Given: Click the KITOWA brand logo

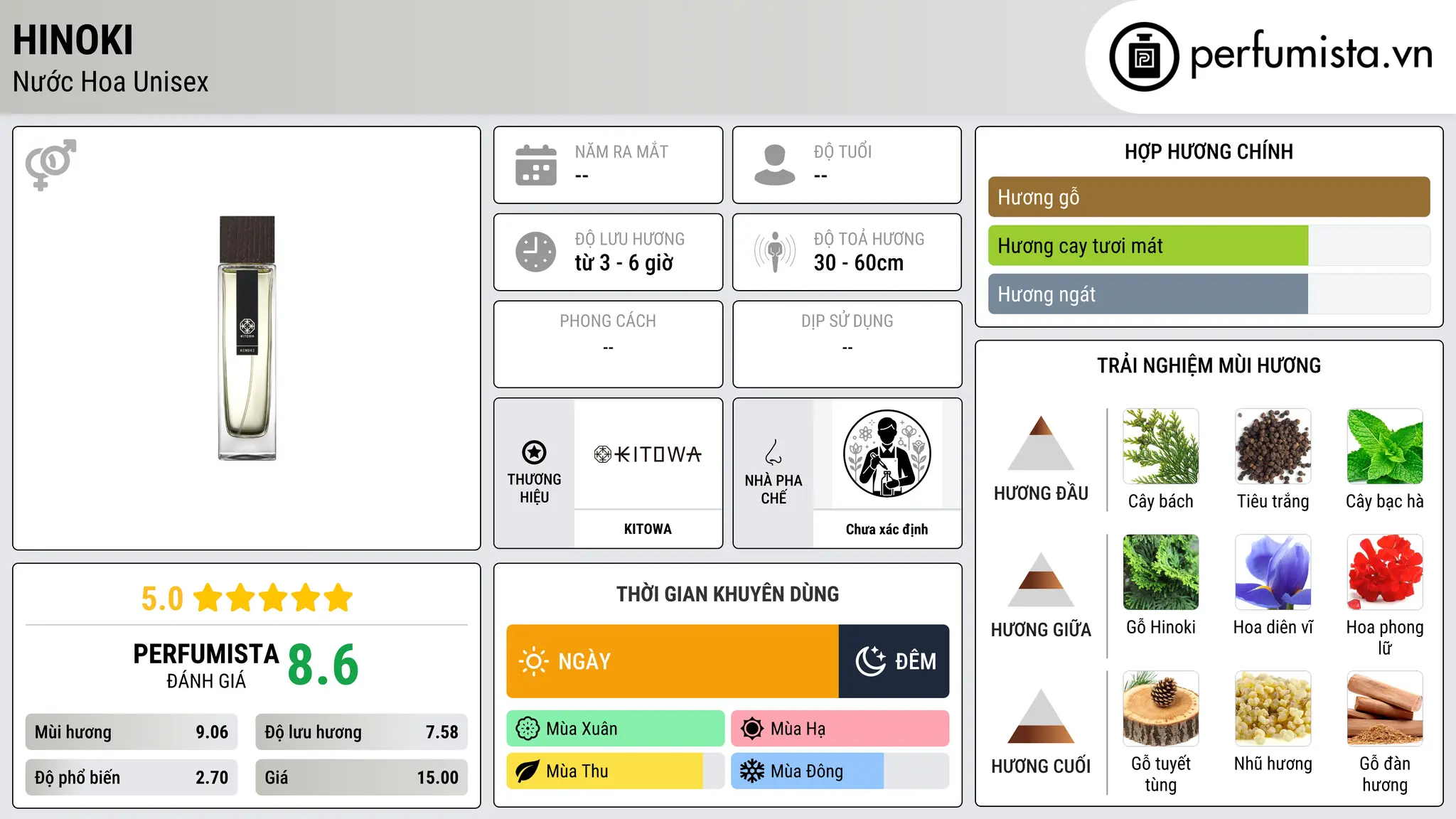Looking at the screenshot, I should [648, 454].
